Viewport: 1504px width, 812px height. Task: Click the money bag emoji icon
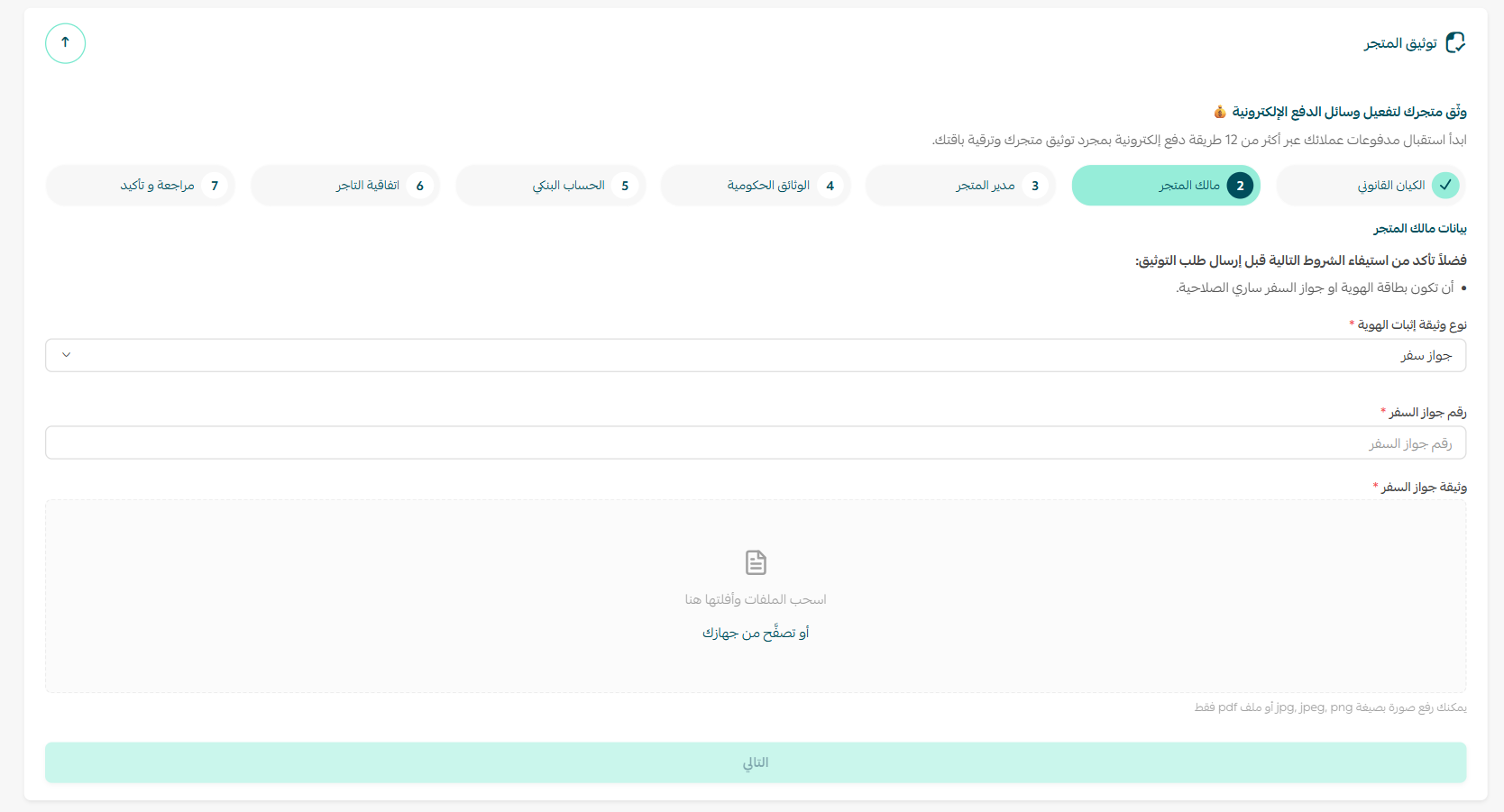point(1219,112)
